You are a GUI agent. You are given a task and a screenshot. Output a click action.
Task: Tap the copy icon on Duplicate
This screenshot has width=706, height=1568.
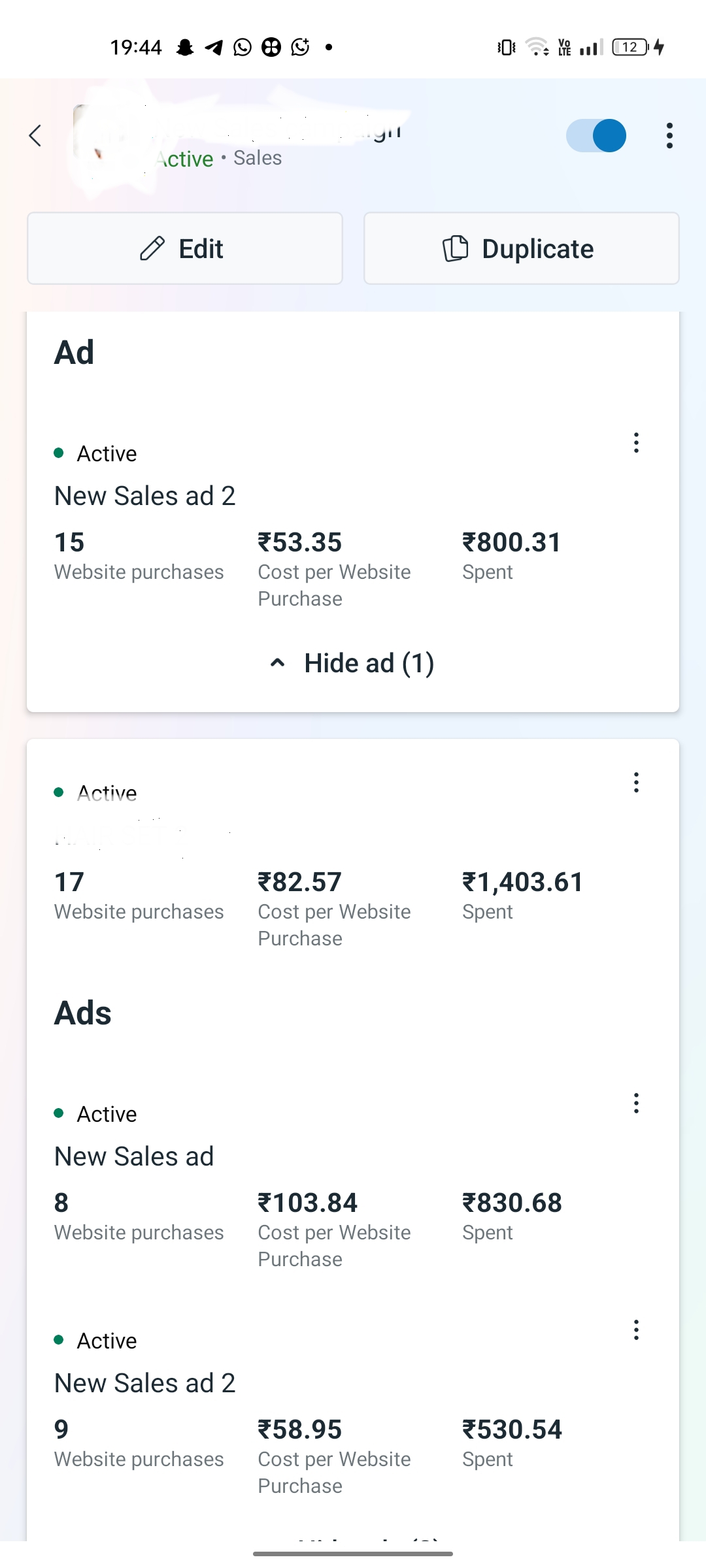tap(456, 249)
